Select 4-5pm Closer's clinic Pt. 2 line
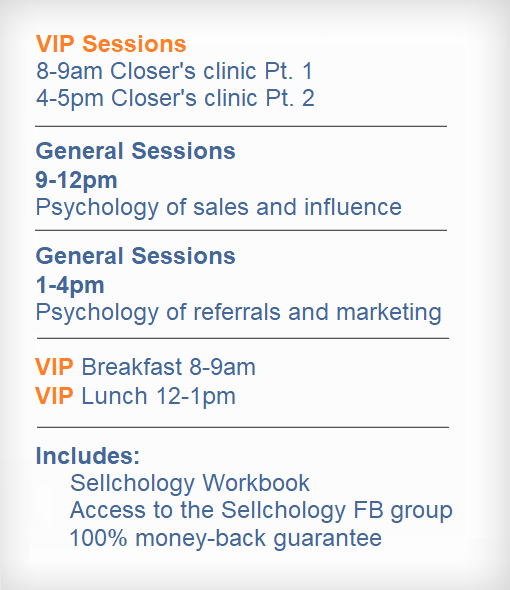This screenshot has width=510, height=590. tap(175, 98)
